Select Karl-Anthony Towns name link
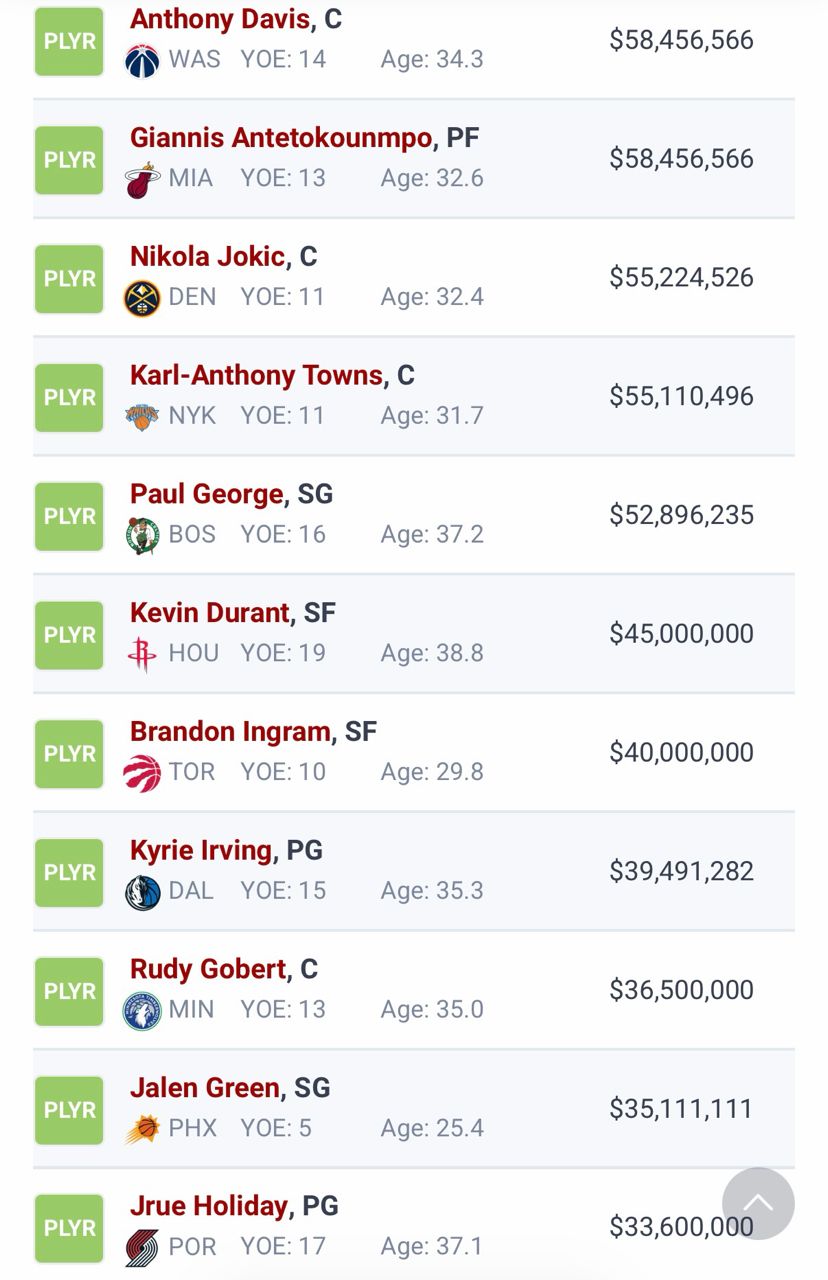 tap(257, 376)
